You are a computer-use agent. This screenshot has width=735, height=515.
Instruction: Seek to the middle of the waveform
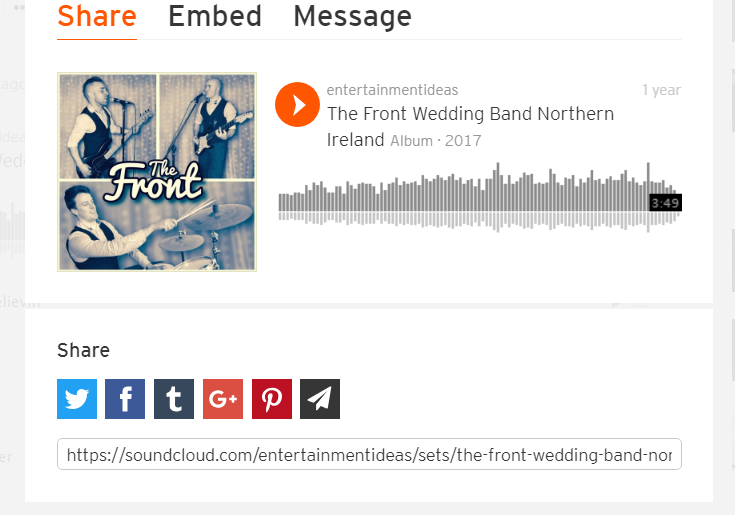[x=480, y=198]
